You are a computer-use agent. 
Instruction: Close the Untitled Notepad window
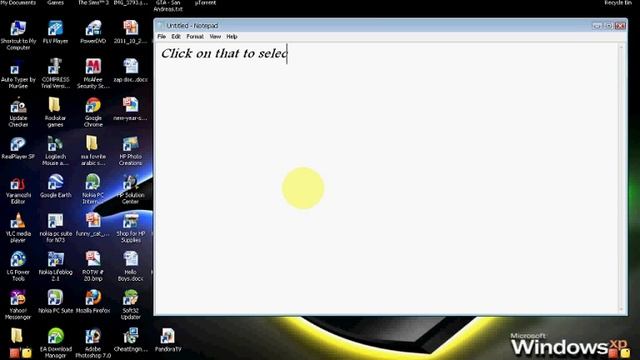coord(620,26)
